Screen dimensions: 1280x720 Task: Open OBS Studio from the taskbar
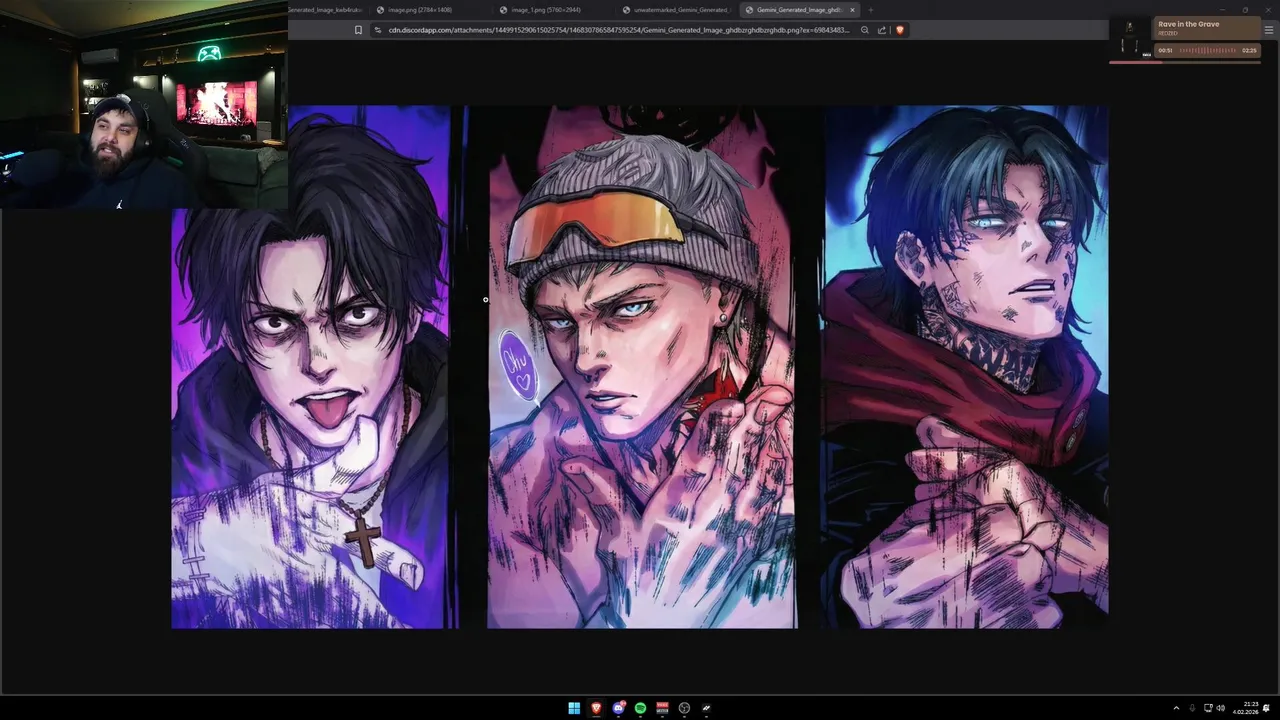click(684, 708)
